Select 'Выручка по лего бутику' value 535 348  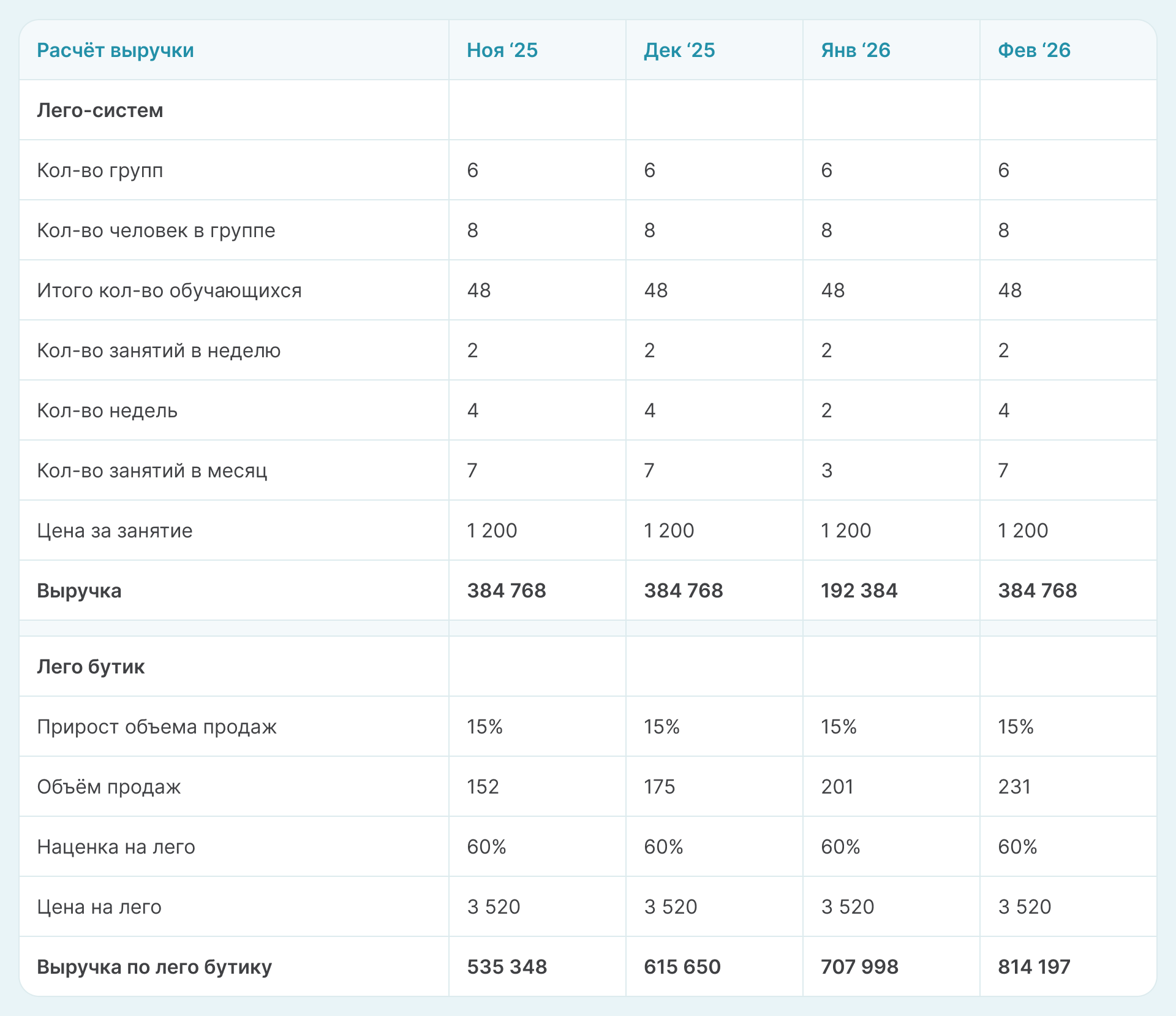pyautogui.click(x=507, y=967)
